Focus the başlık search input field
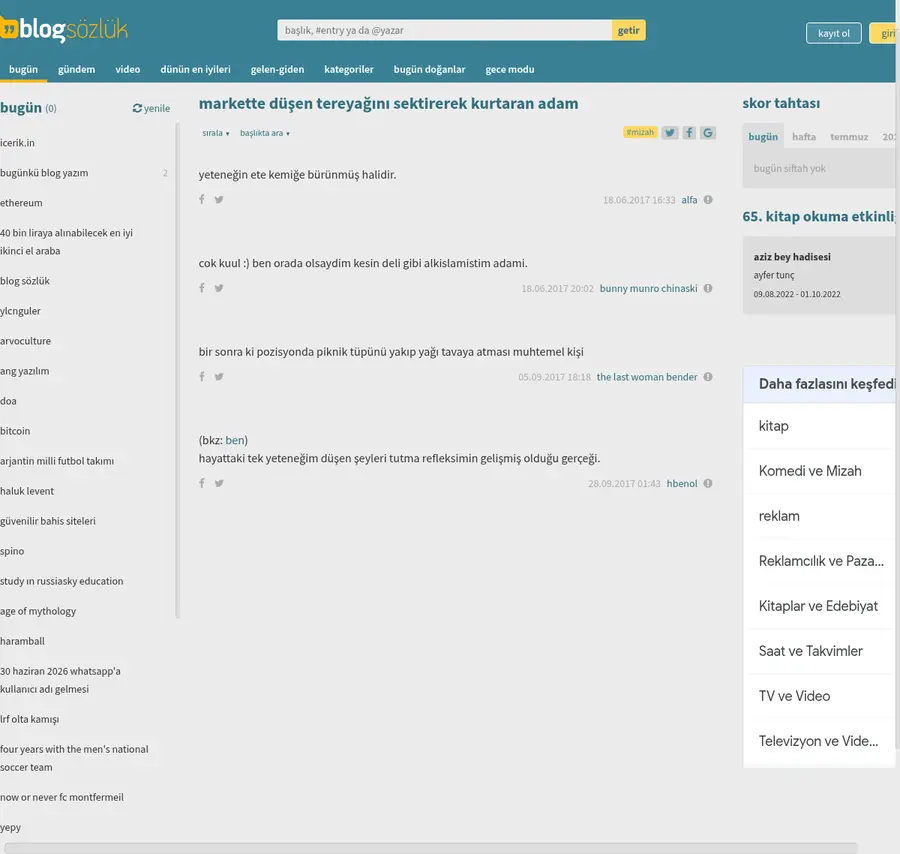900x854 pixels. 444,30
